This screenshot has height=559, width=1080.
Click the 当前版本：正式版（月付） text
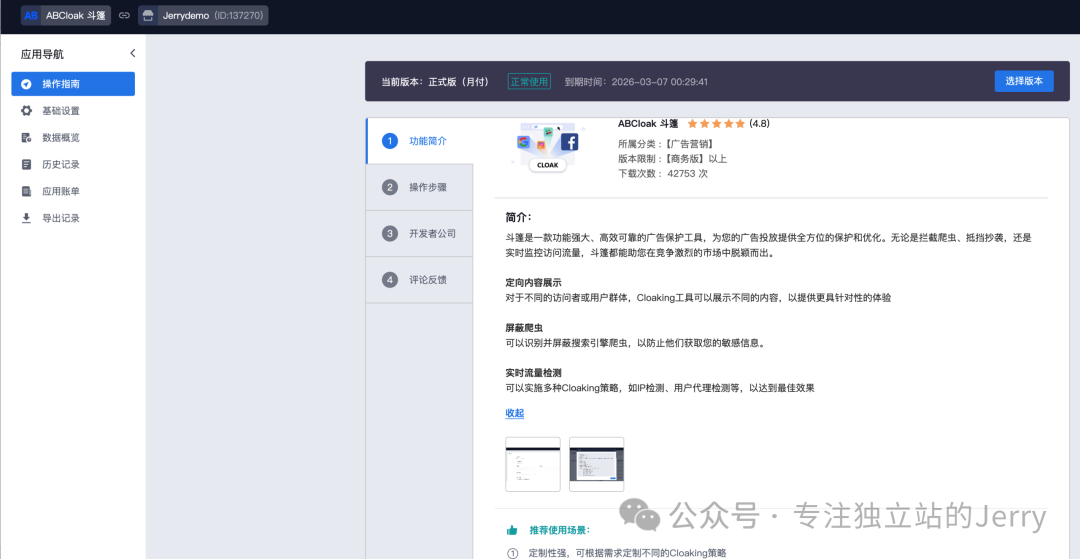click(435, 81)
